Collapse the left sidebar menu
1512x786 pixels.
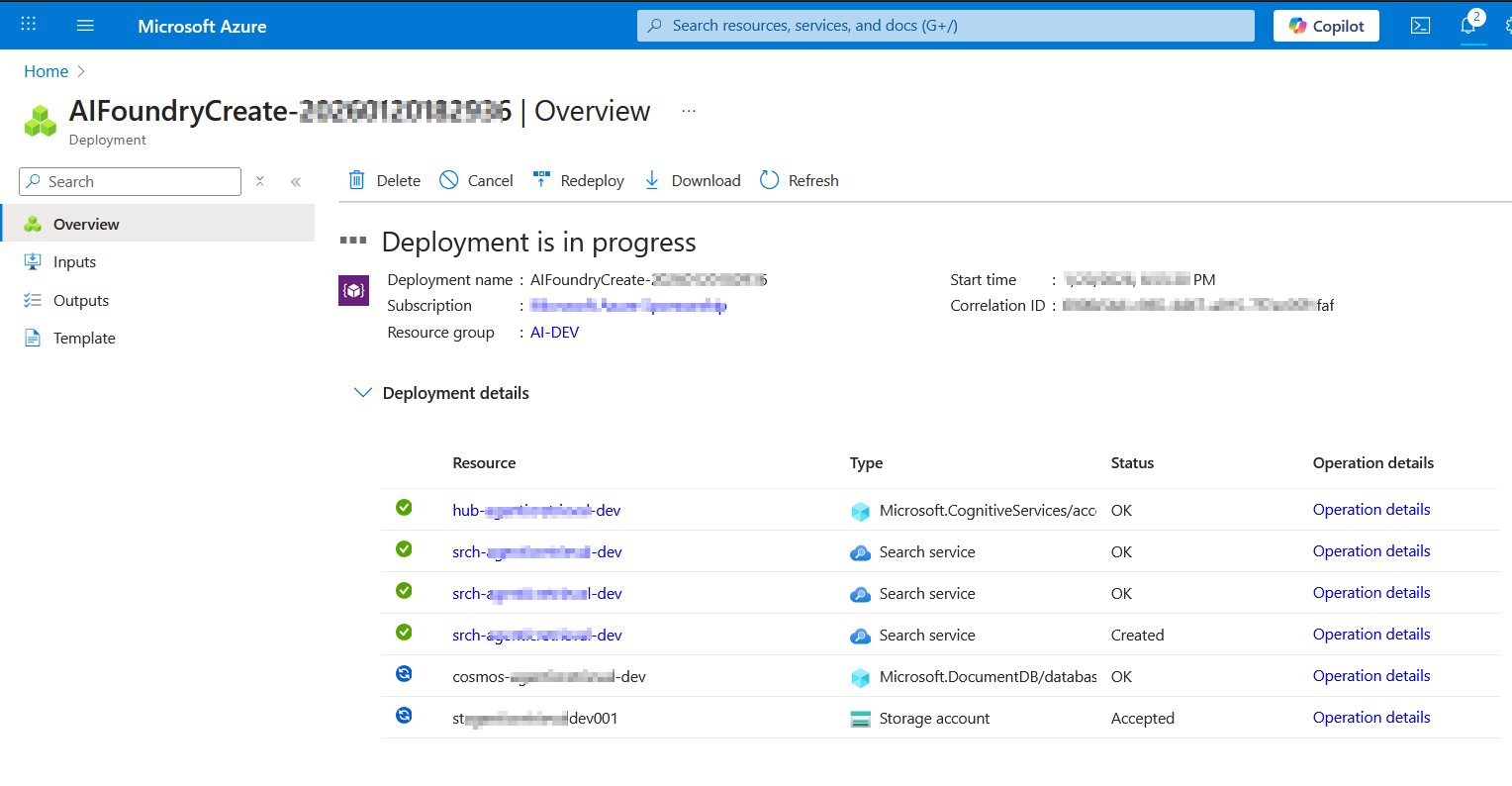[295, 181]
